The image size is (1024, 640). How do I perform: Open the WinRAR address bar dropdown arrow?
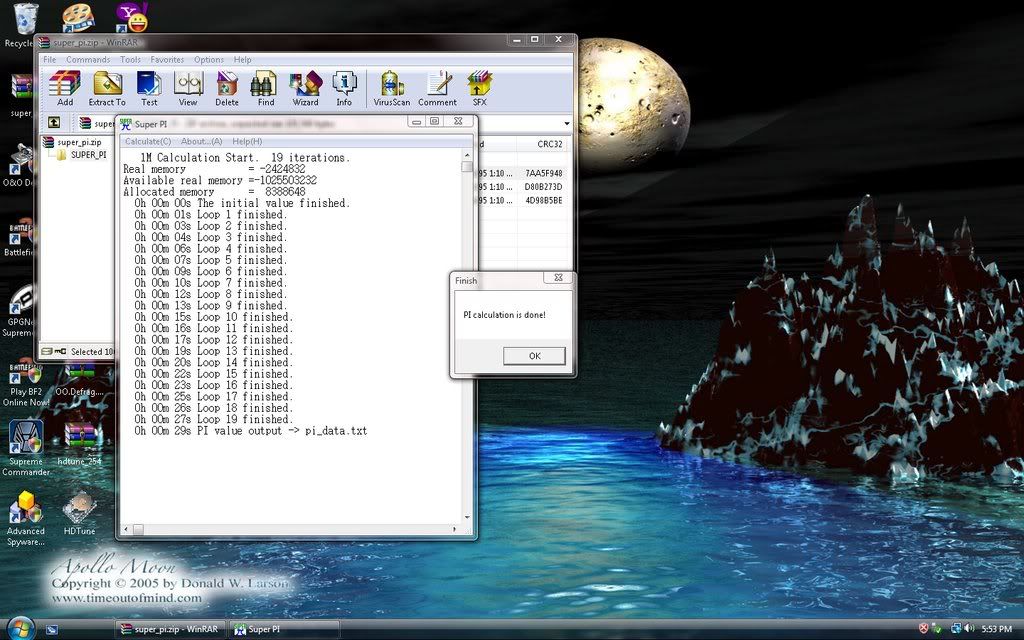point(566,123)
